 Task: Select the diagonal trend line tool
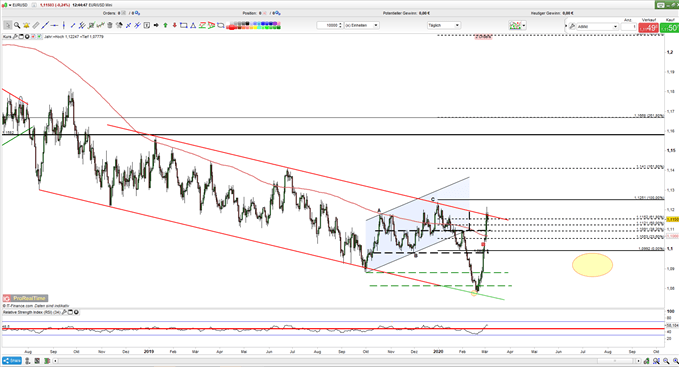pos(45,26)
